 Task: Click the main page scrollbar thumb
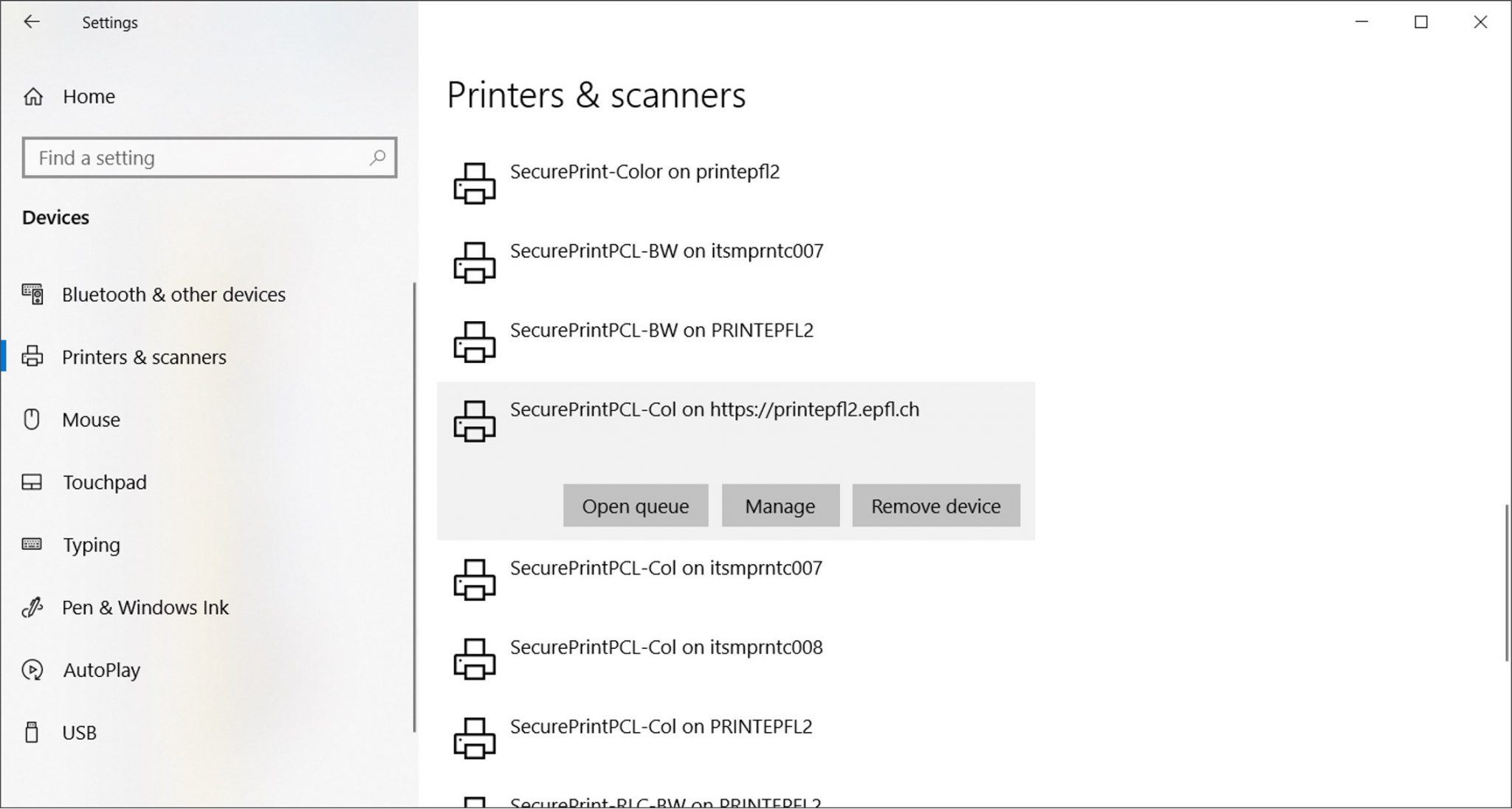pos(1506,583)
